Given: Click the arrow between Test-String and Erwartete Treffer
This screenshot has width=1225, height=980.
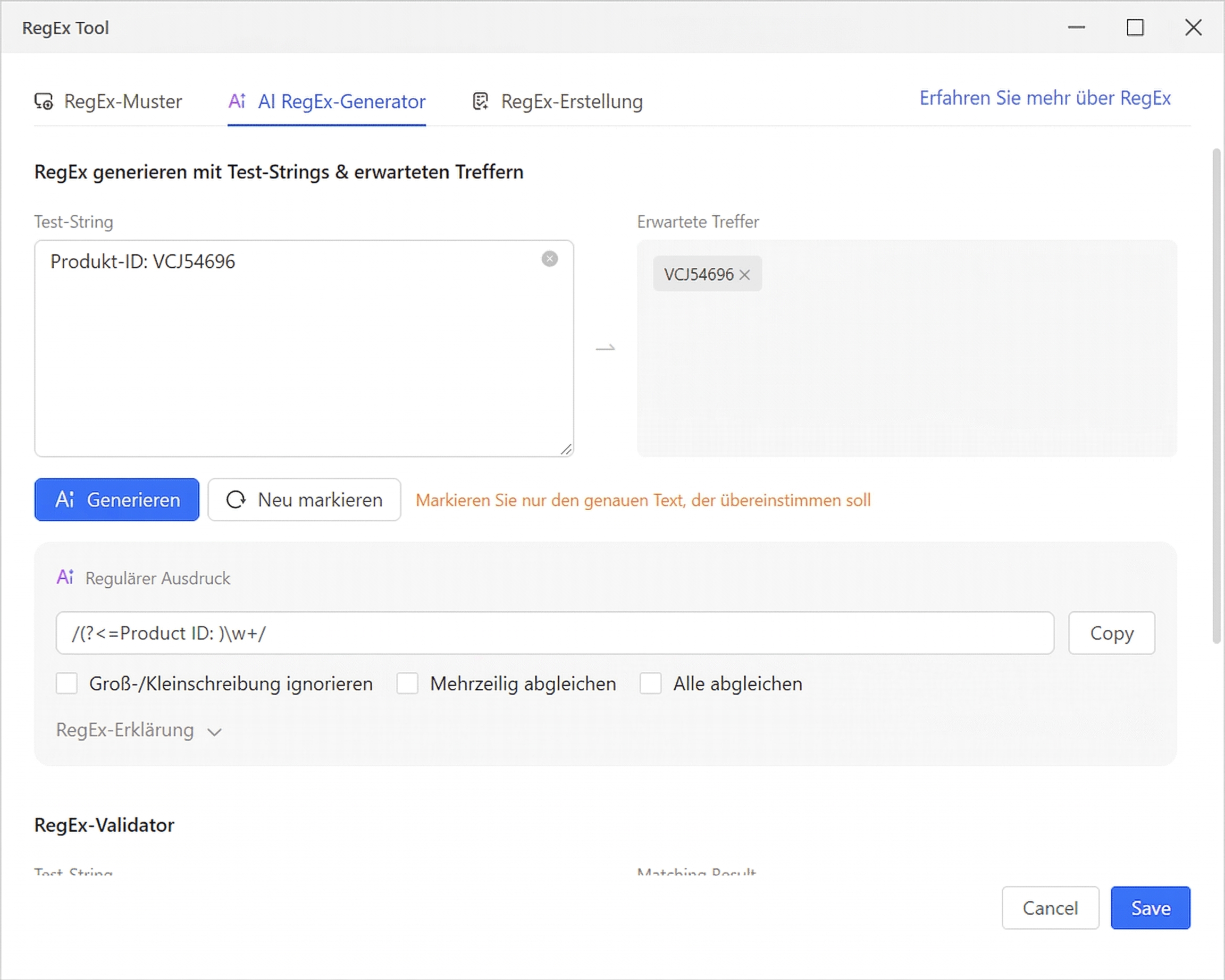Looking at the screenshot, I should pos(606,347).
